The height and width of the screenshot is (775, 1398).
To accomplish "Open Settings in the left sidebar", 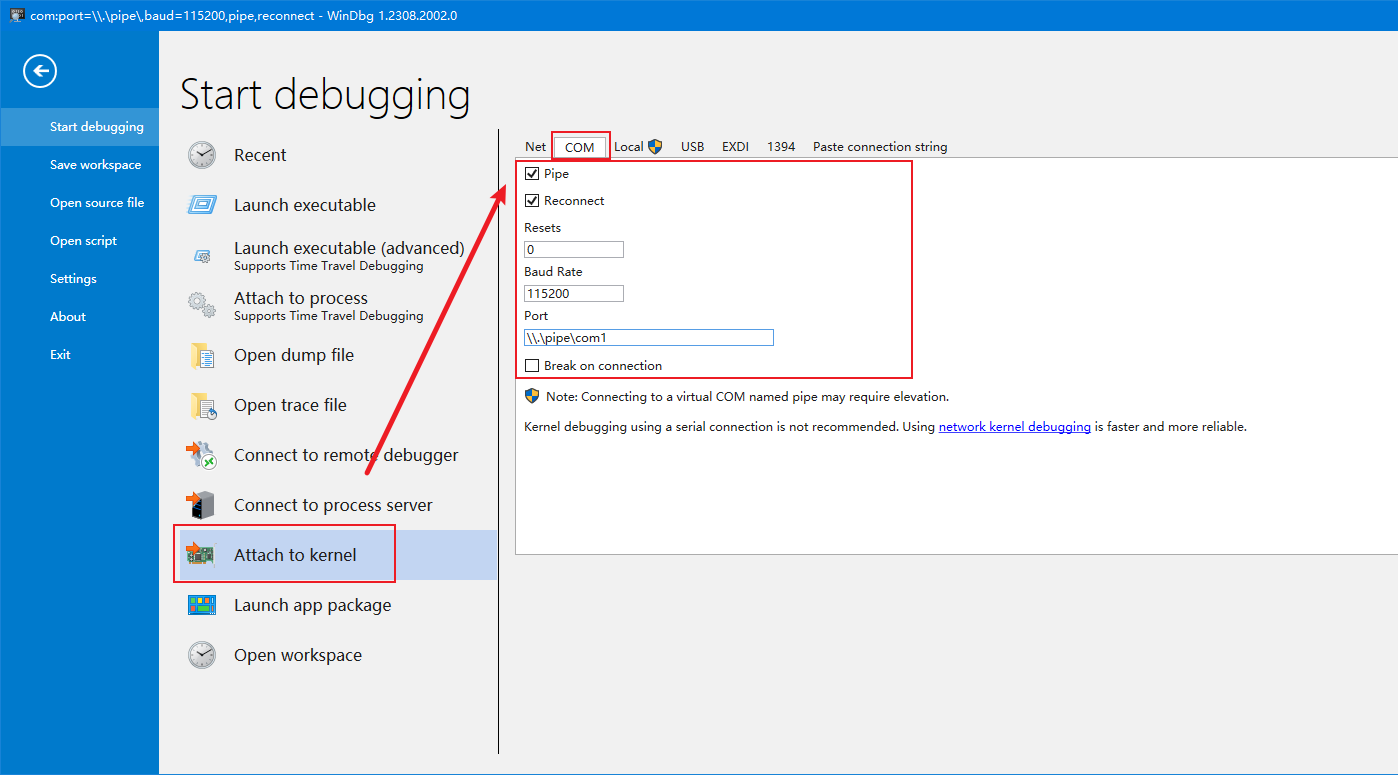I will click(x=73, y=279).
